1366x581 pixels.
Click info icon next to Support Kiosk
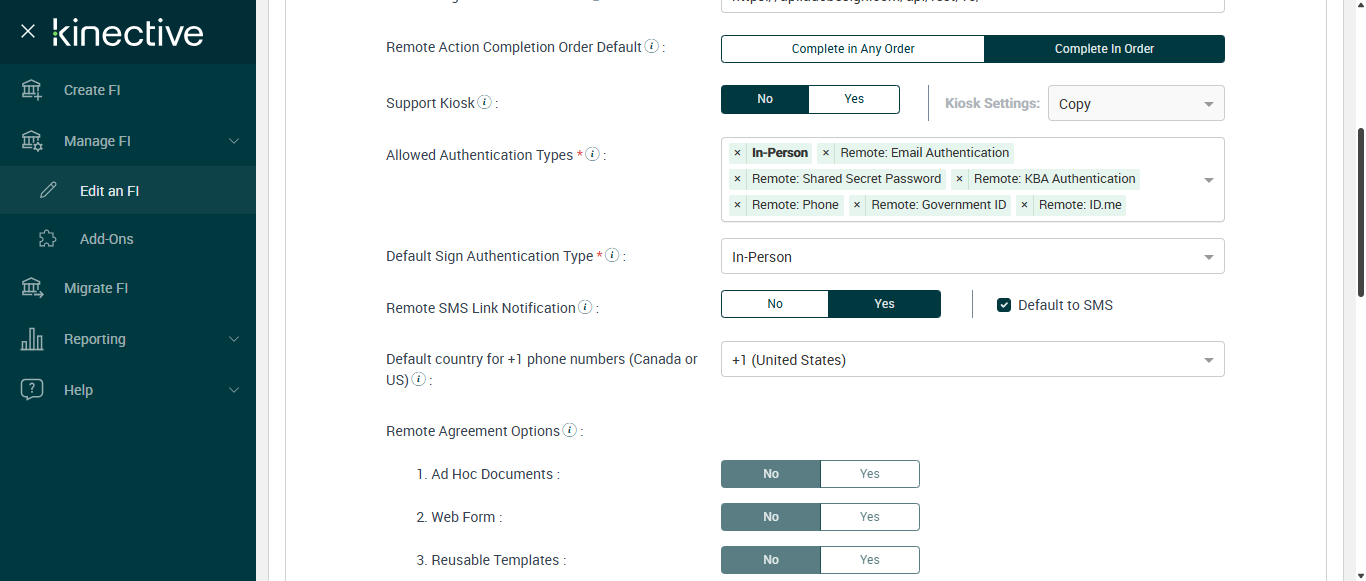click(485, 102)
